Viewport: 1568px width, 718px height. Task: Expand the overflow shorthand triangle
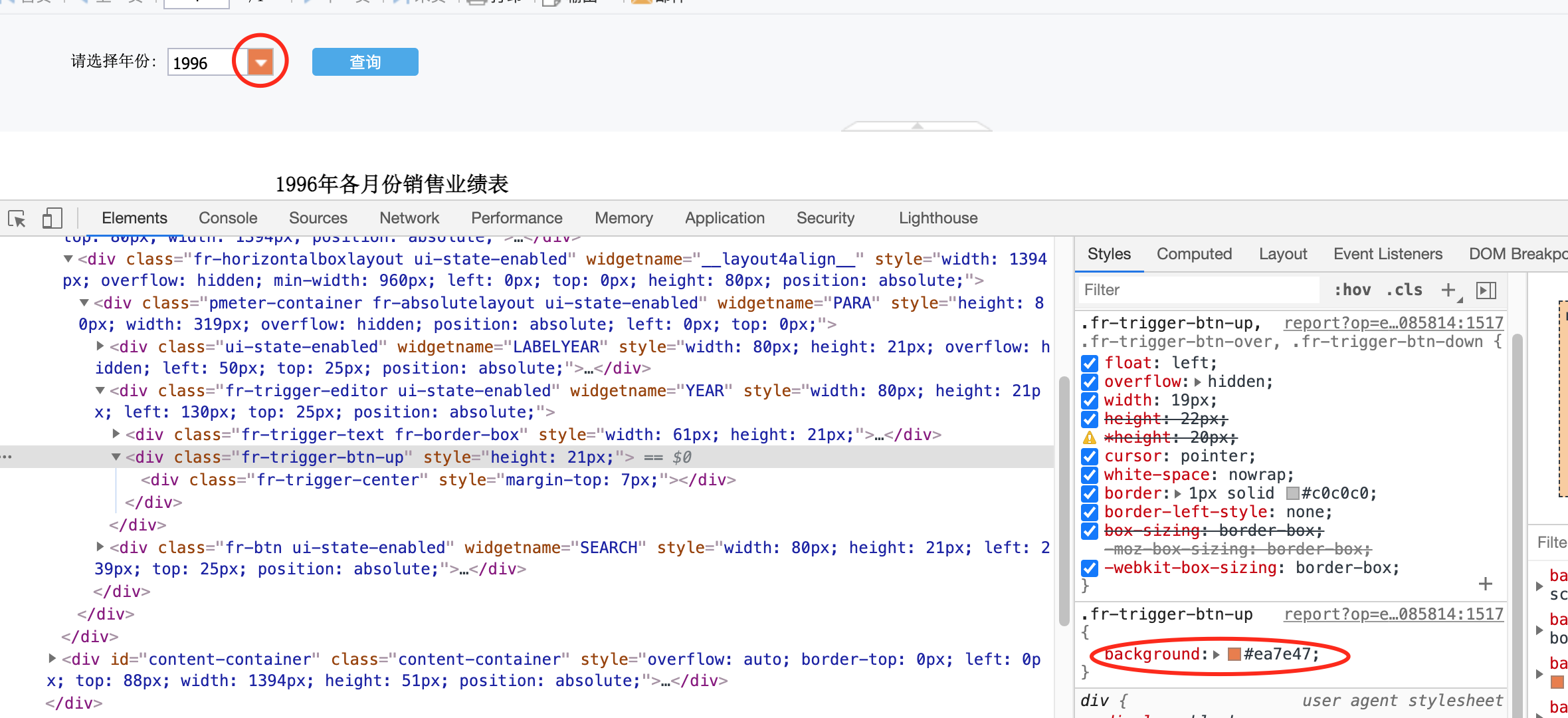click(1197, 382)
